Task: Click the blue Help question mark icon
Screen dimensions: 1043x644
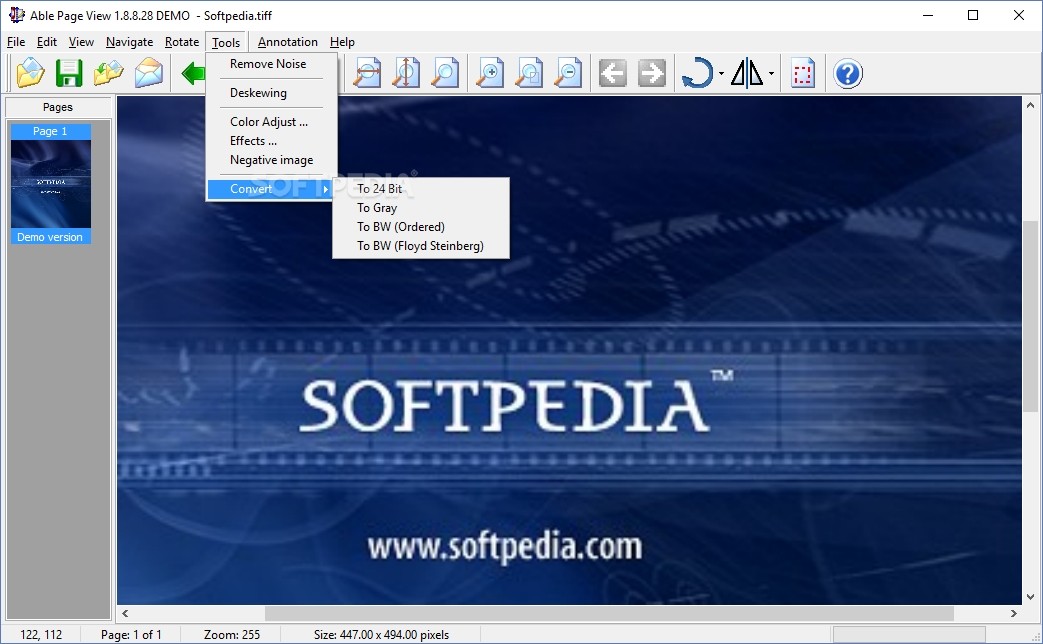Action: pos(847,73)
